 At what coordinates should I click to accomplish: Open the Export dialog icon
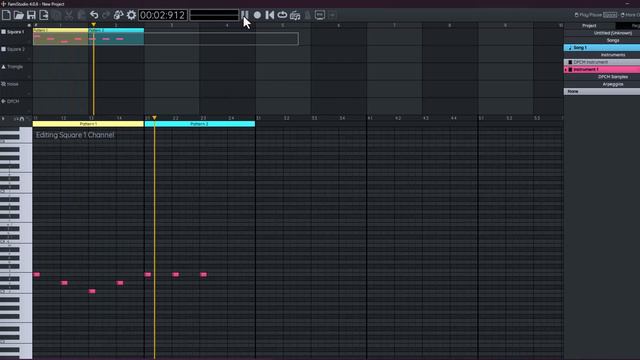coord(44,15)
